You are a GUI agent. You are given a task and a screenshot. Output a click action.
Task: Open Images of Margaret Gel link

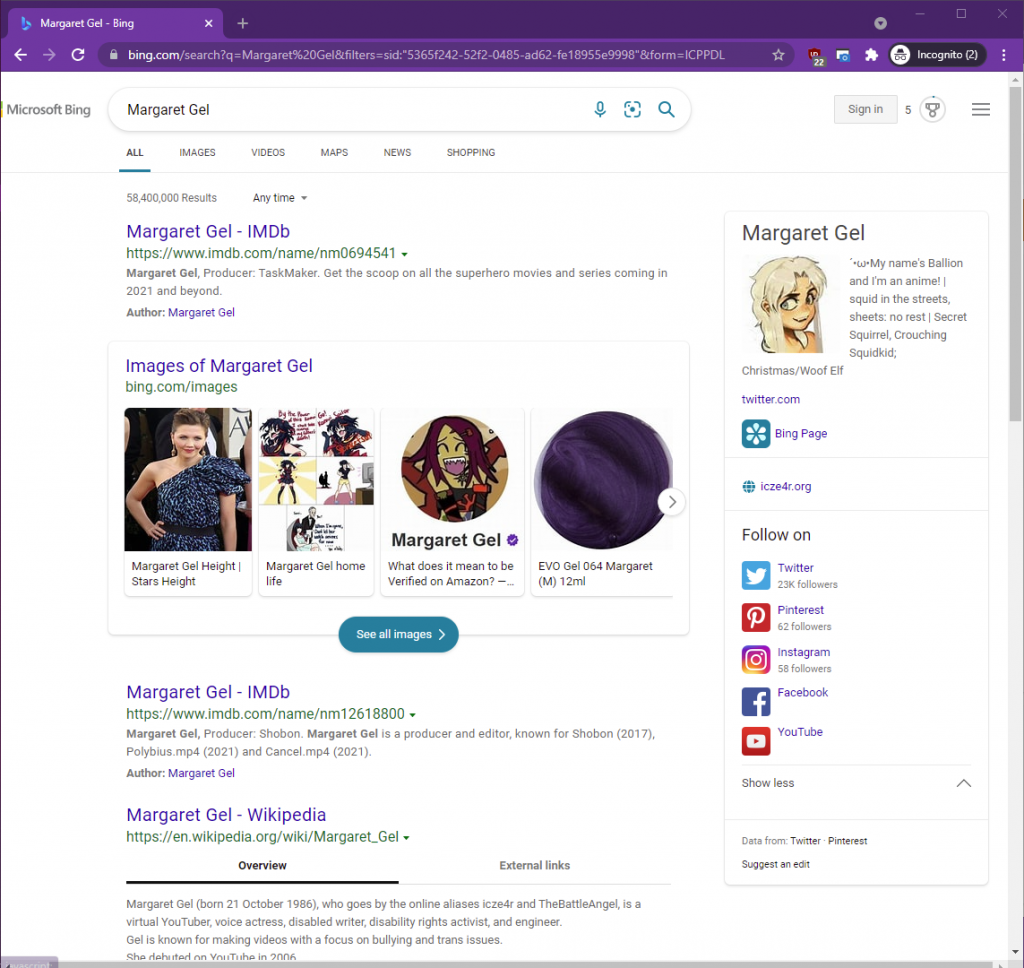pyautogui.click(x=219, y=366)
